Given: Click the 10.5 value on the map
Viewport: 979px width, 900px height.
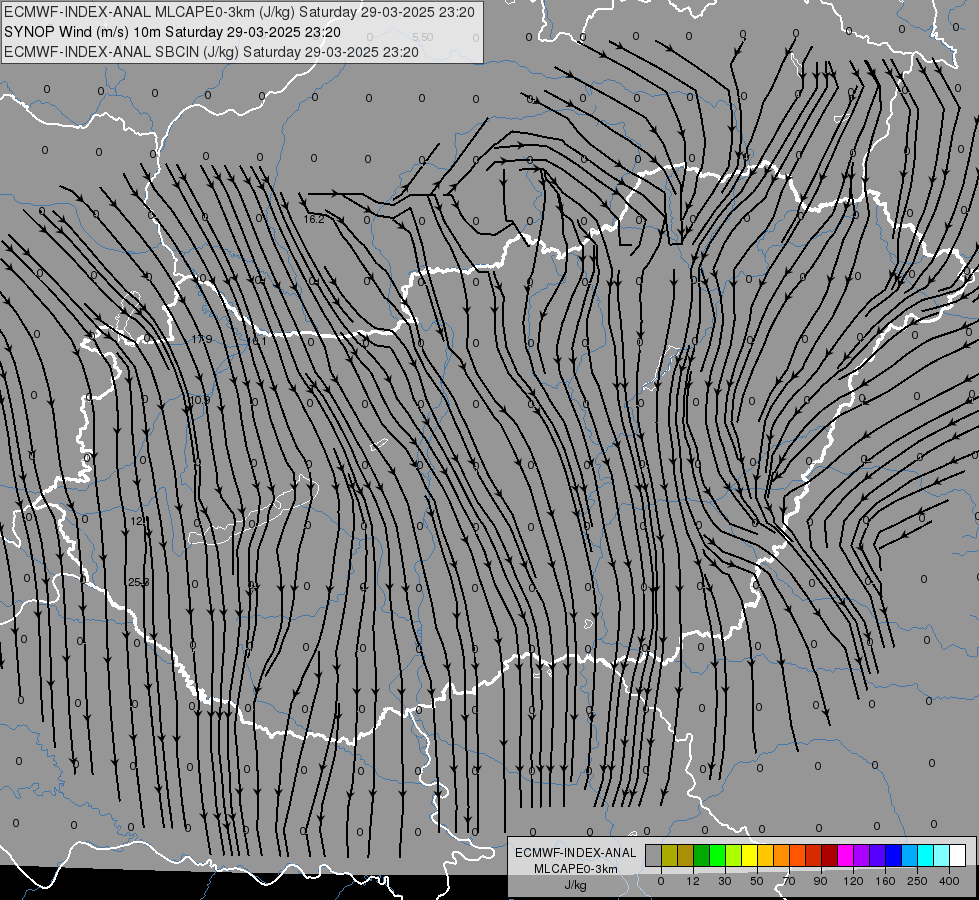Looking at the screenshot, I should 200,400.
